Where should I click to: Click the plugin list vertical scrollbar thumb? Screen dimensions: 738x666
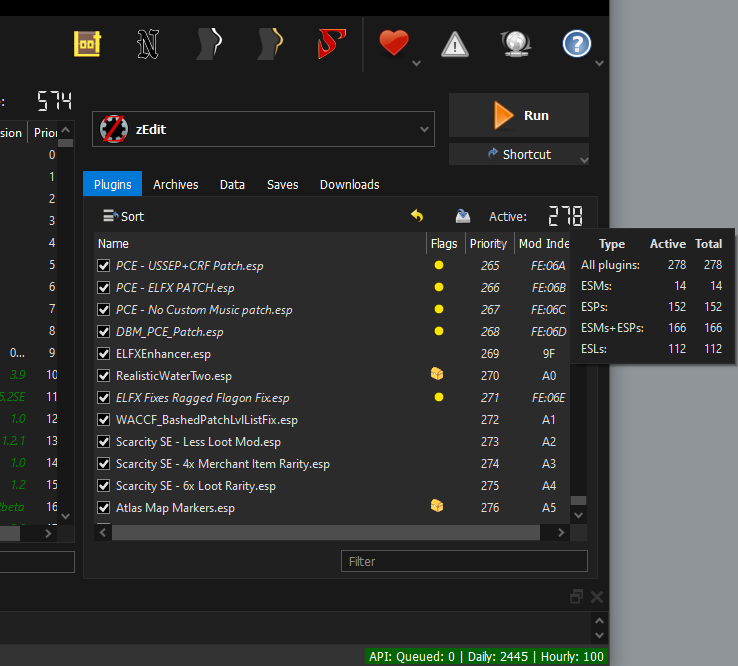[x=578, y=500]
